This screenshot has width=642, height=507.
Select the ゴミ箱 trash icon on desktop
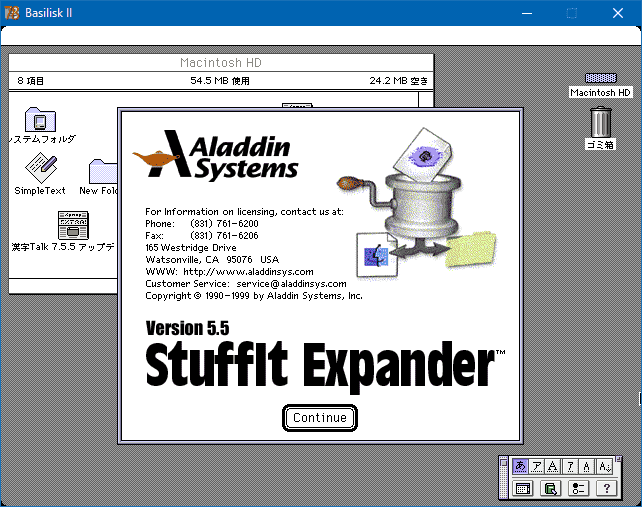click(601, 122)
